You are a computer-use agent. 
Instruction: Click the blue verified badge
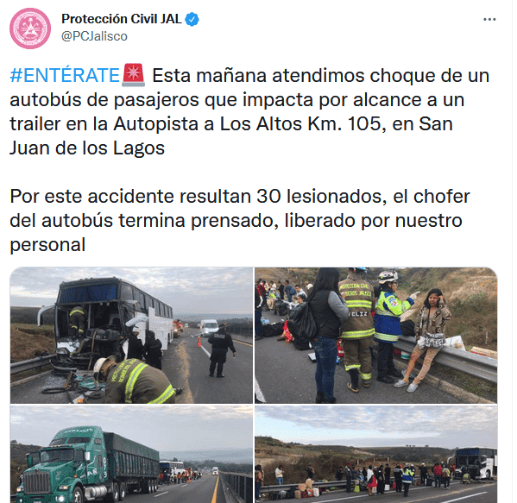click(x=192, y=19)
